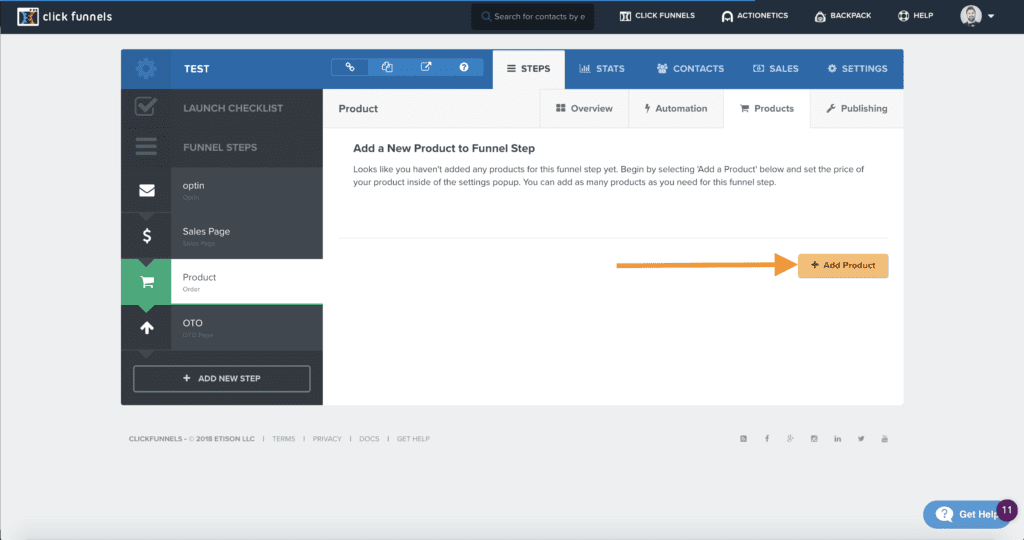This screenshot has width=1024, height=540.
Task: Switch to the Settings tab
Action: coord(857,69)
